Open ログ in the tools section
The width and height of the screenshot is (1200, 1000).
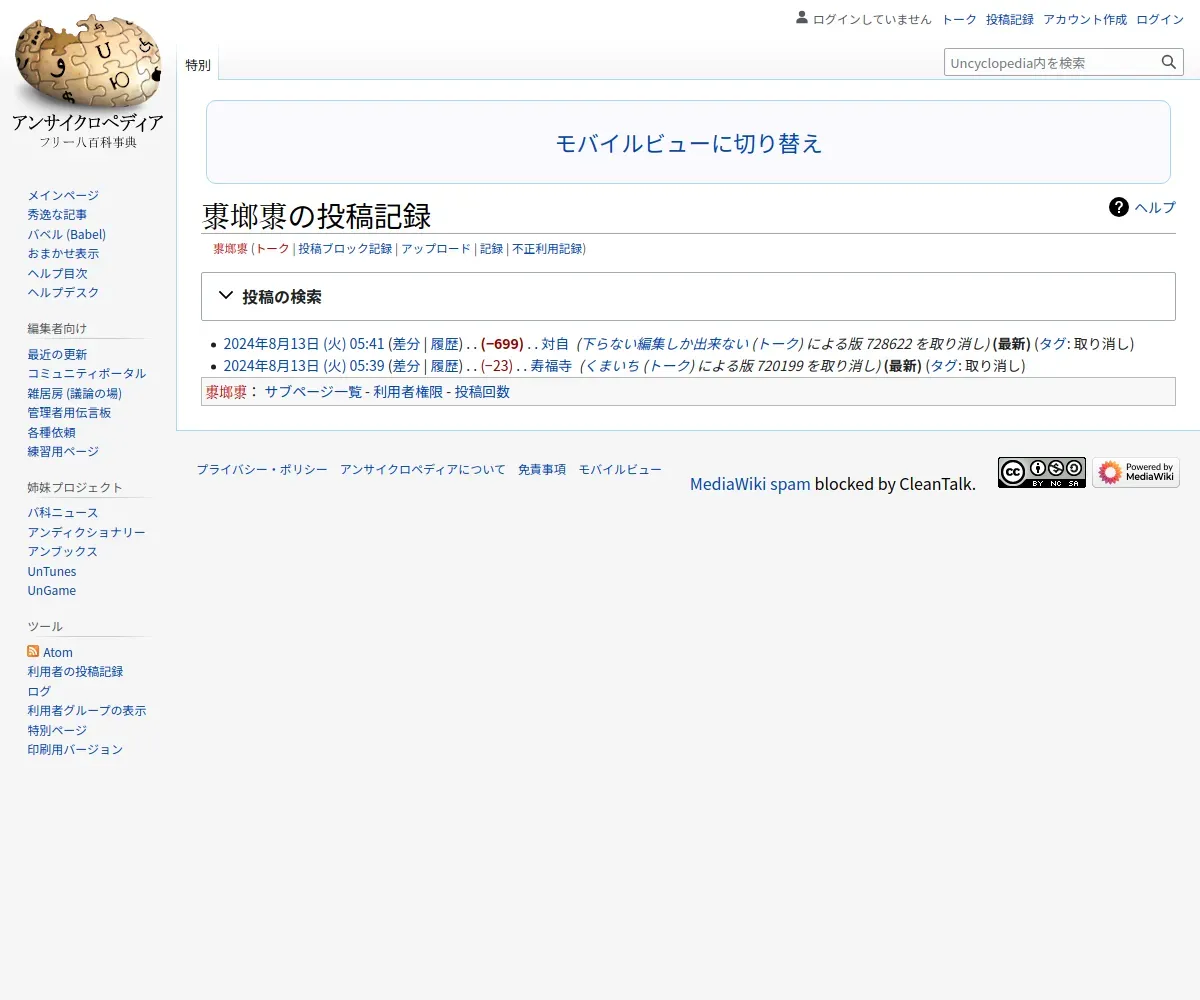tap(39, 691)
